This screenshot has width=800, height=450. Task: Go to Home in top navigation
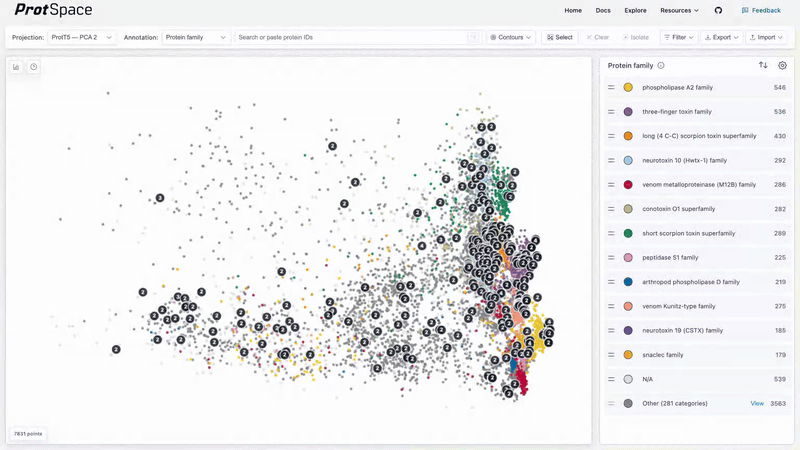point(573,10)
